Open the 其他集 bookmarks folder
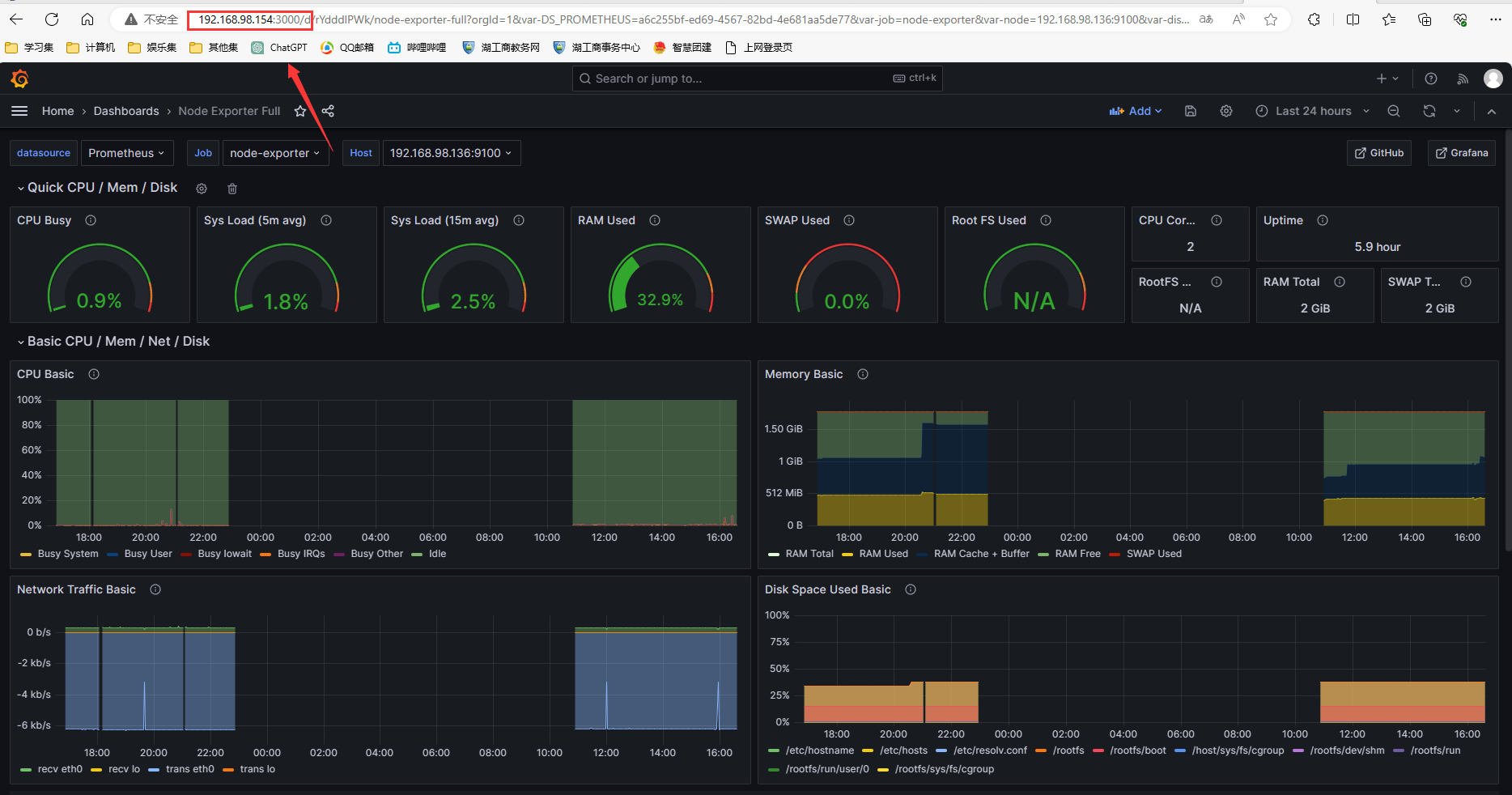This screenshot has width=1512, height=795. pos(214,48)
